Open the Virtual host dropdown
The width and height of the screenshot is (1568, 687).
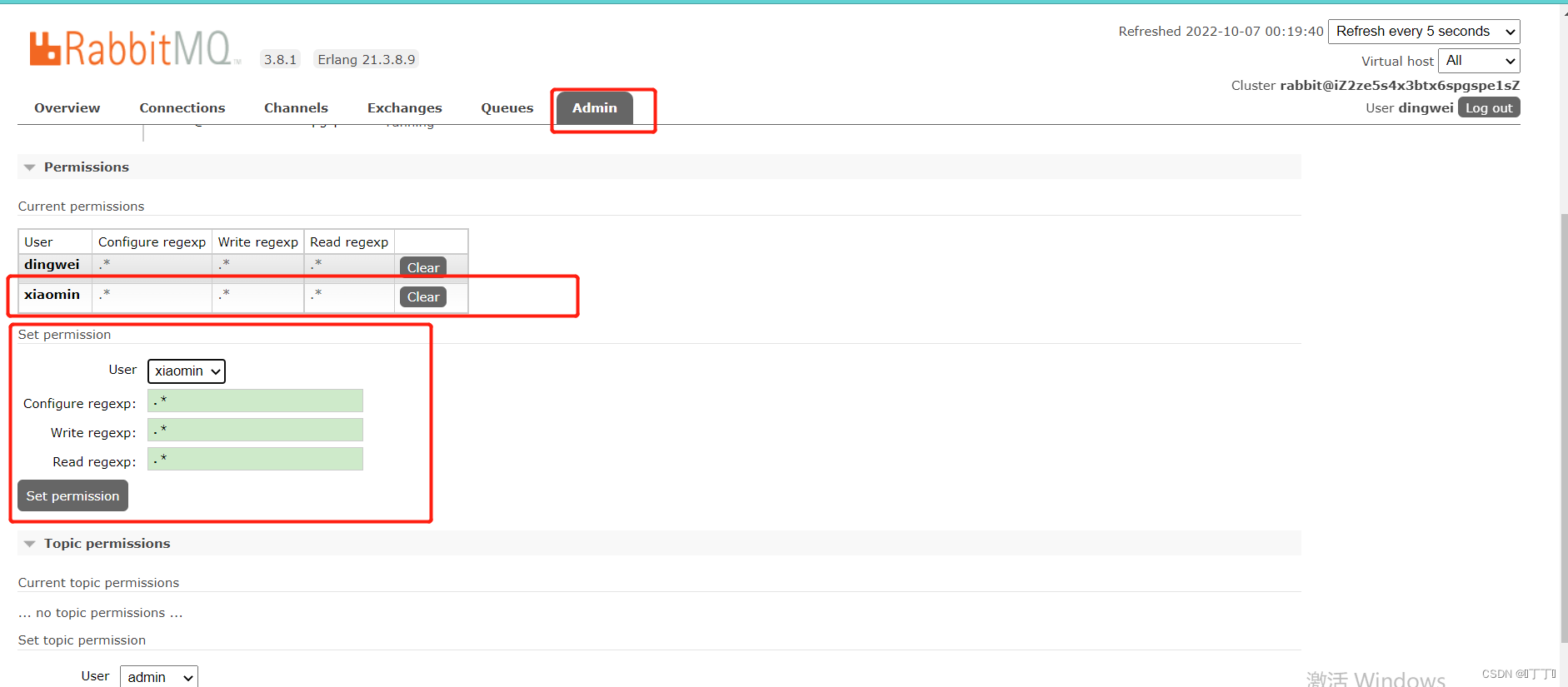(1479, 61)
